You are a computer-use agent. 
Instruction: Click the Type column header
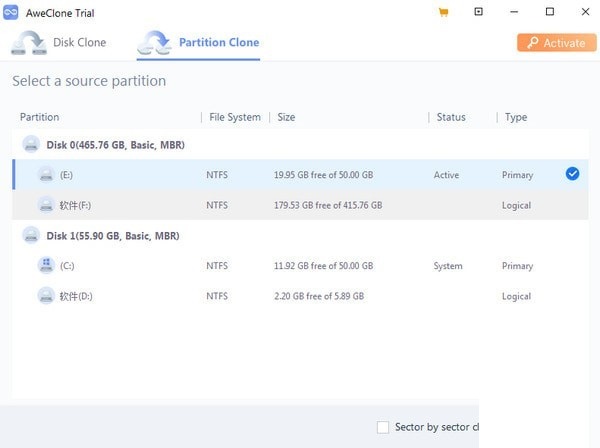(516, 117)
